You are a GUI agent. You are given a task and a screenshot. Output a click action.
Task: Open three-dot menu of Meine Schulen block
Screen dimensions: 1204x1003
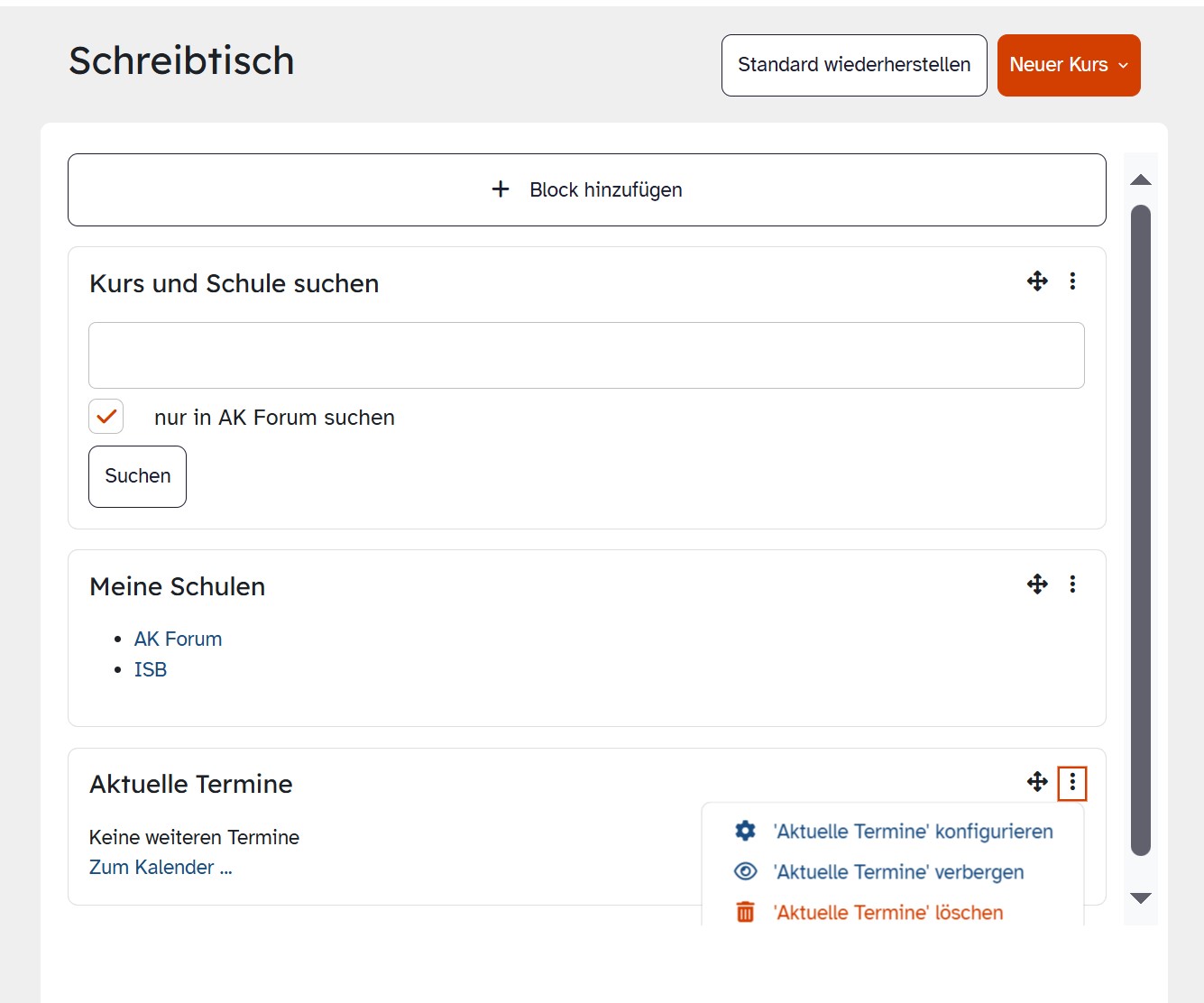pyautogui.click(x=1072, y=584)
